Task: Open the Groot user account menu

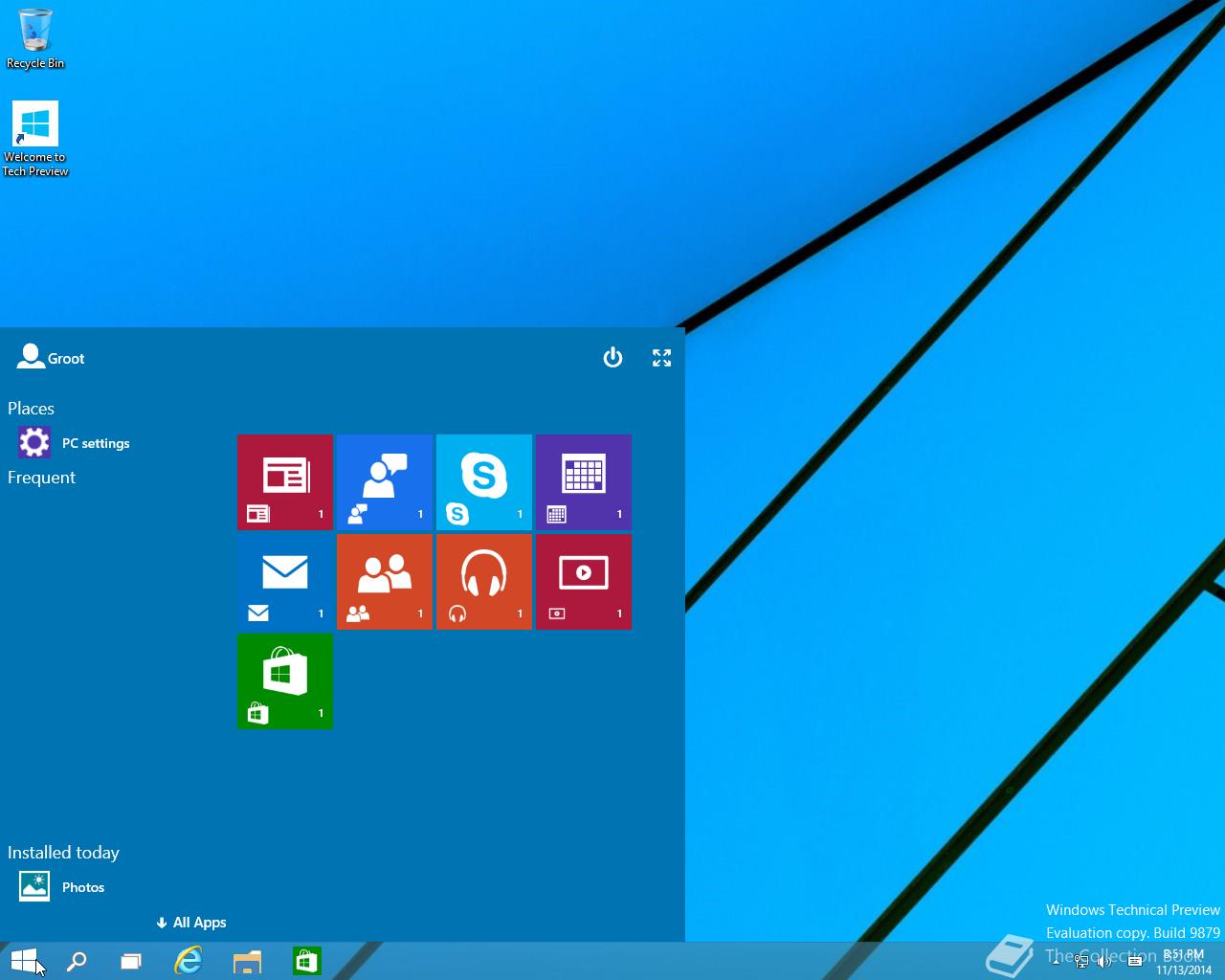Action: [51, 357]
